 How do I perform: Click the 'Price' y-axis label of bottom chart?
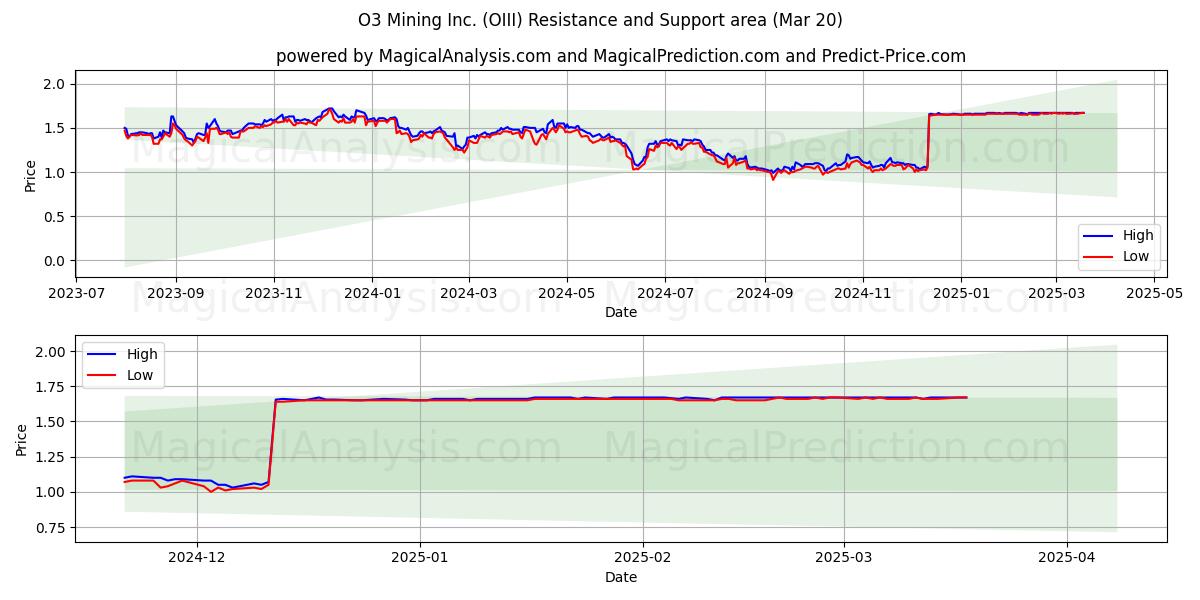[23, 440]
